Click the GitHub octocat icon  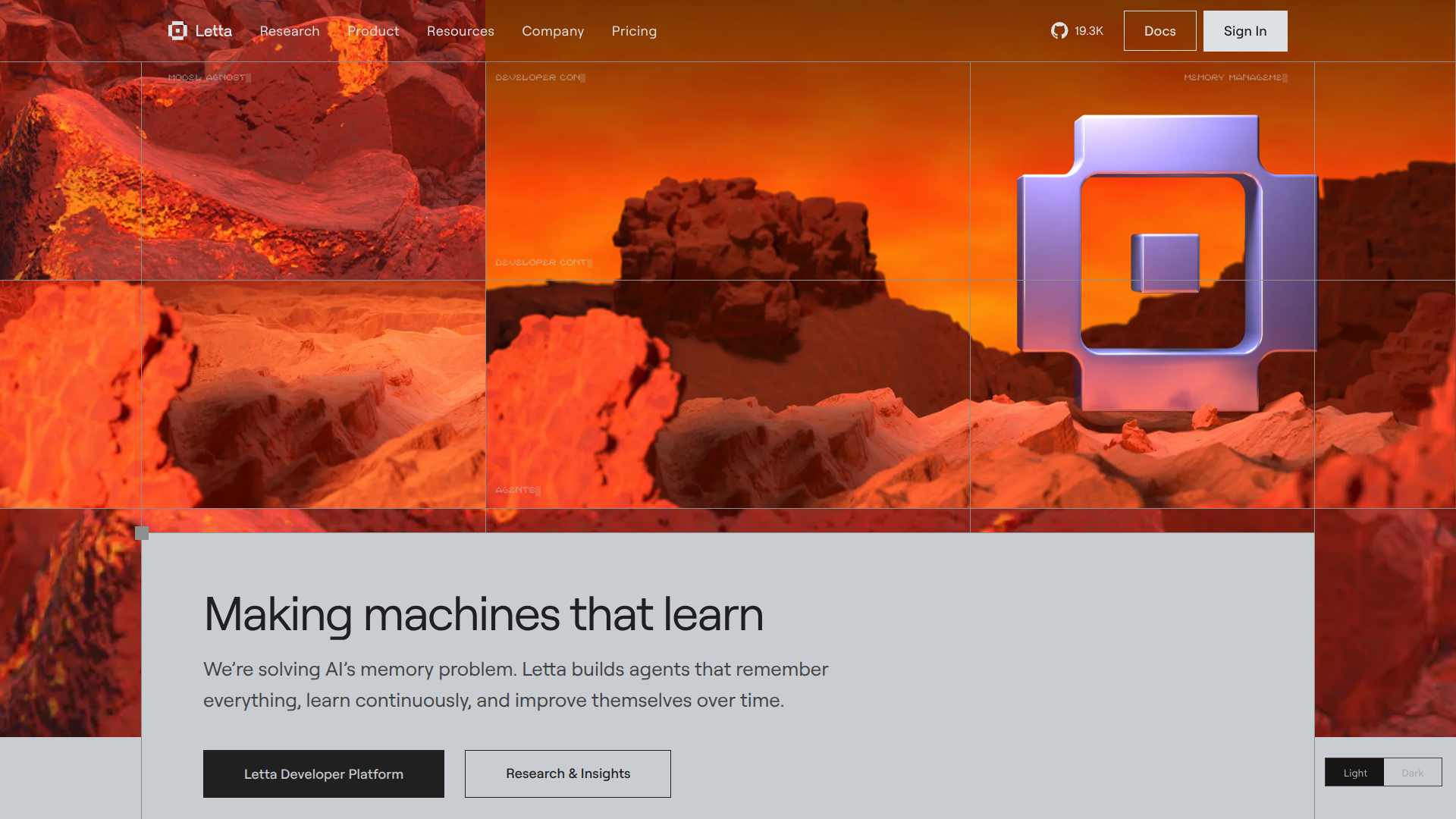1059,31
